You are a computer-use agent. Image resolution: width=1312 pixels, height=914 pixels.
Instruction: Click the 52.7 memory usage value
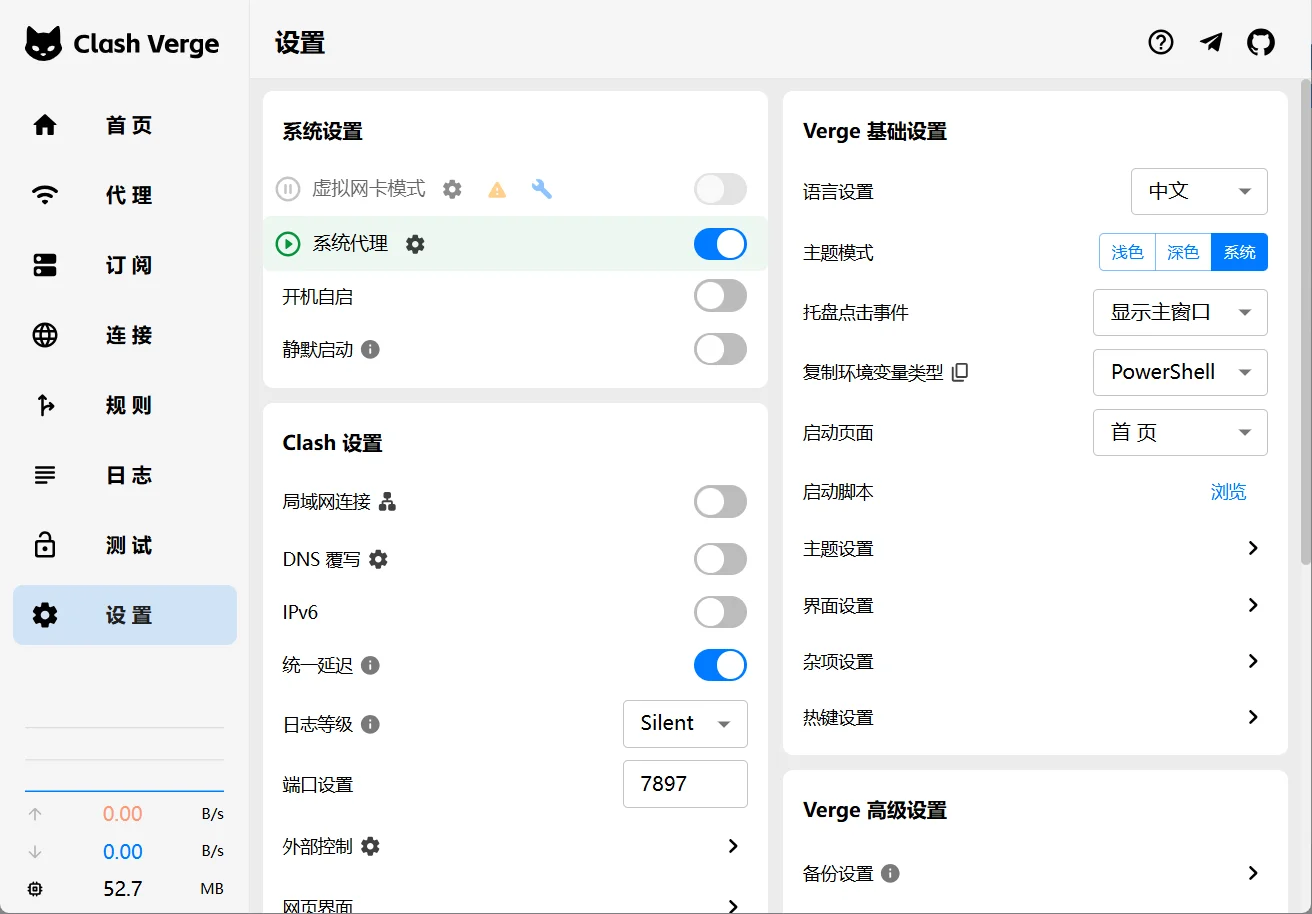click(123, 889)
